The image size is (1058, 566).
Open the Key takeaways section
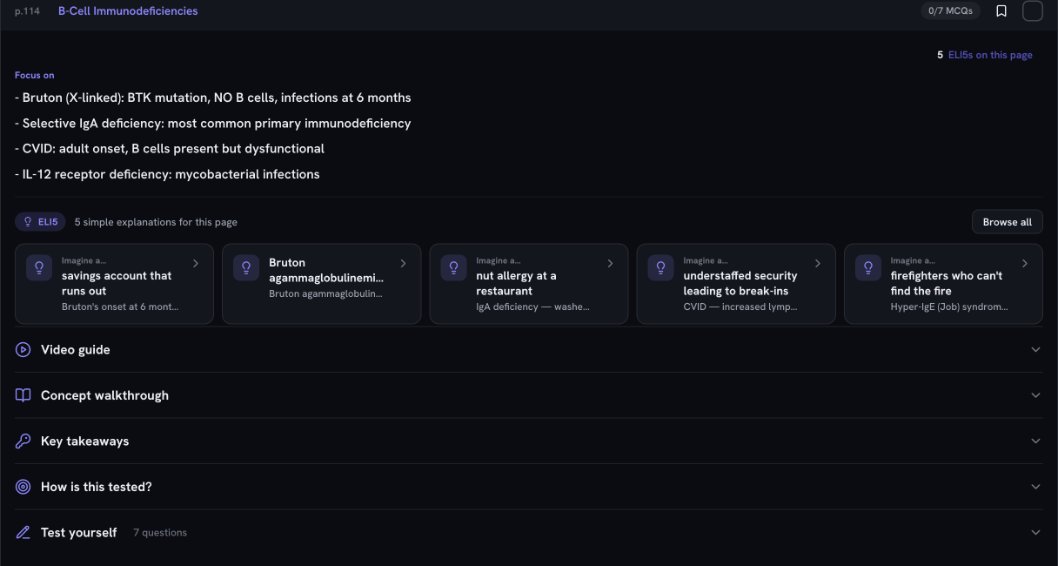click(x=528, y=441)
